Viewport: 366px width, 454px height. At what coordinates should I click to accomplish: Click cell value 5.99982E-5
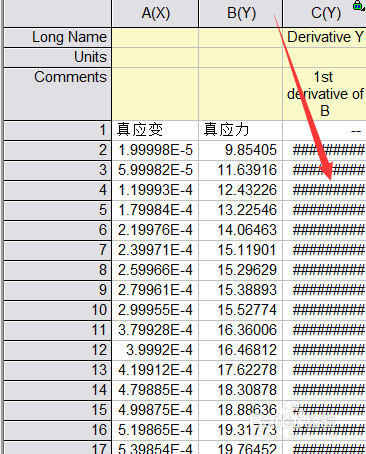coord(155,170)
